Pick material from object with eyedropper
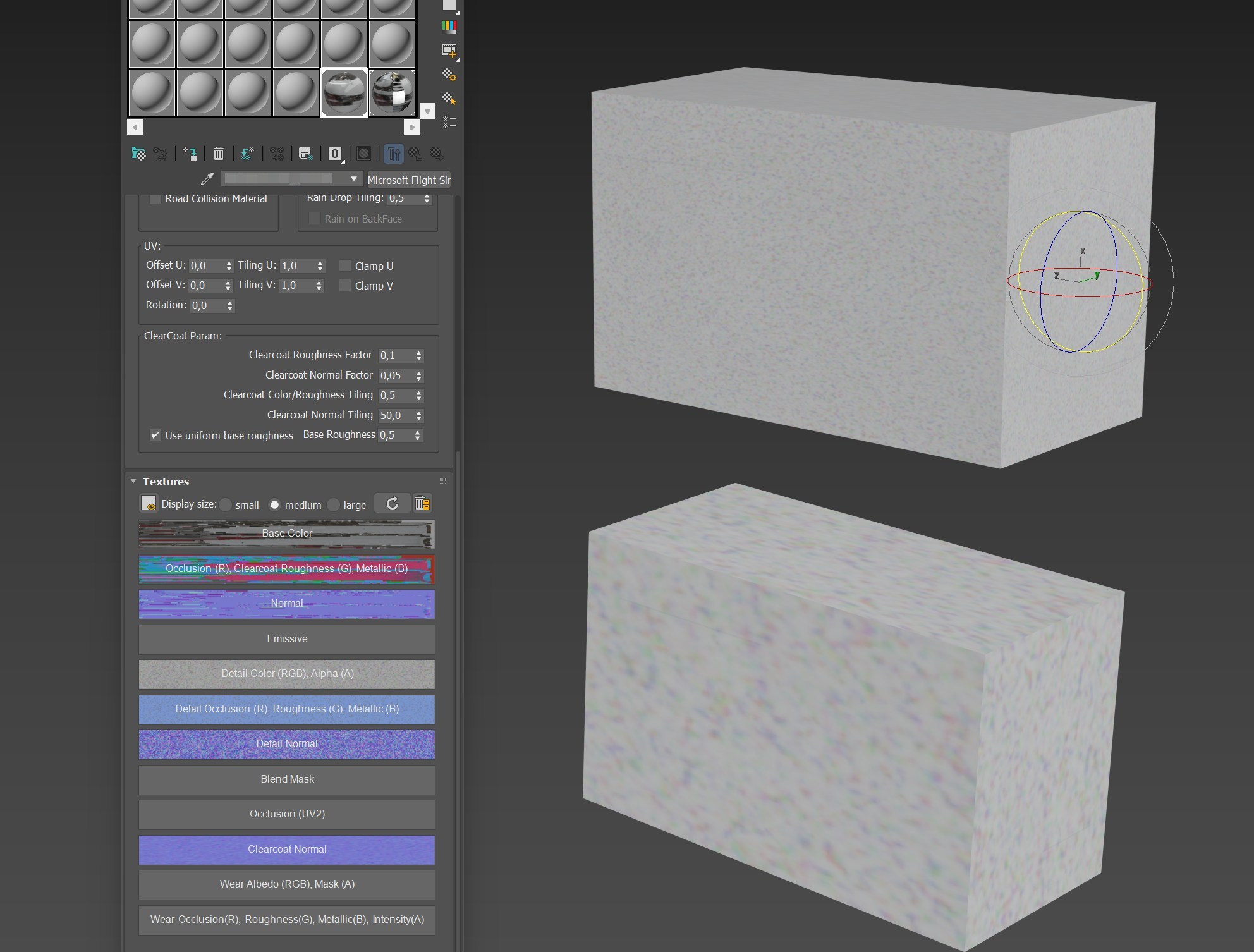This screenshot has width=1254, height=952. pyautogui.click(x=207, y=179)
